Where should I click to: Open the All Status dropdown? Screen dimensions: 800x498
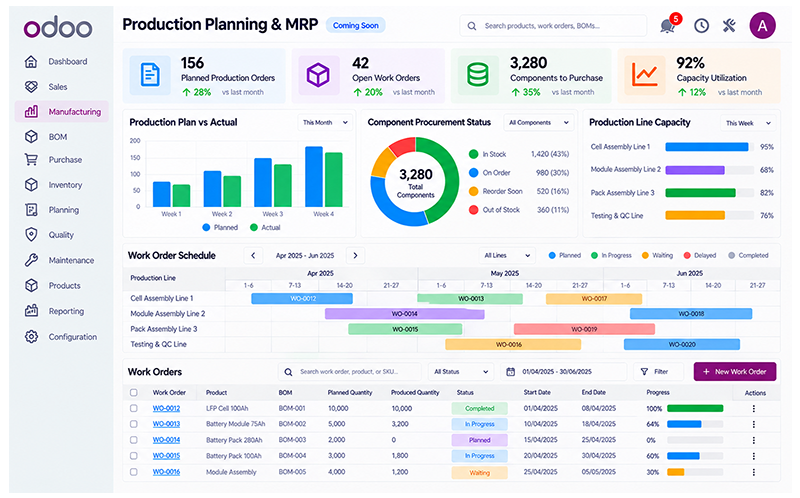tap(461, 372)
